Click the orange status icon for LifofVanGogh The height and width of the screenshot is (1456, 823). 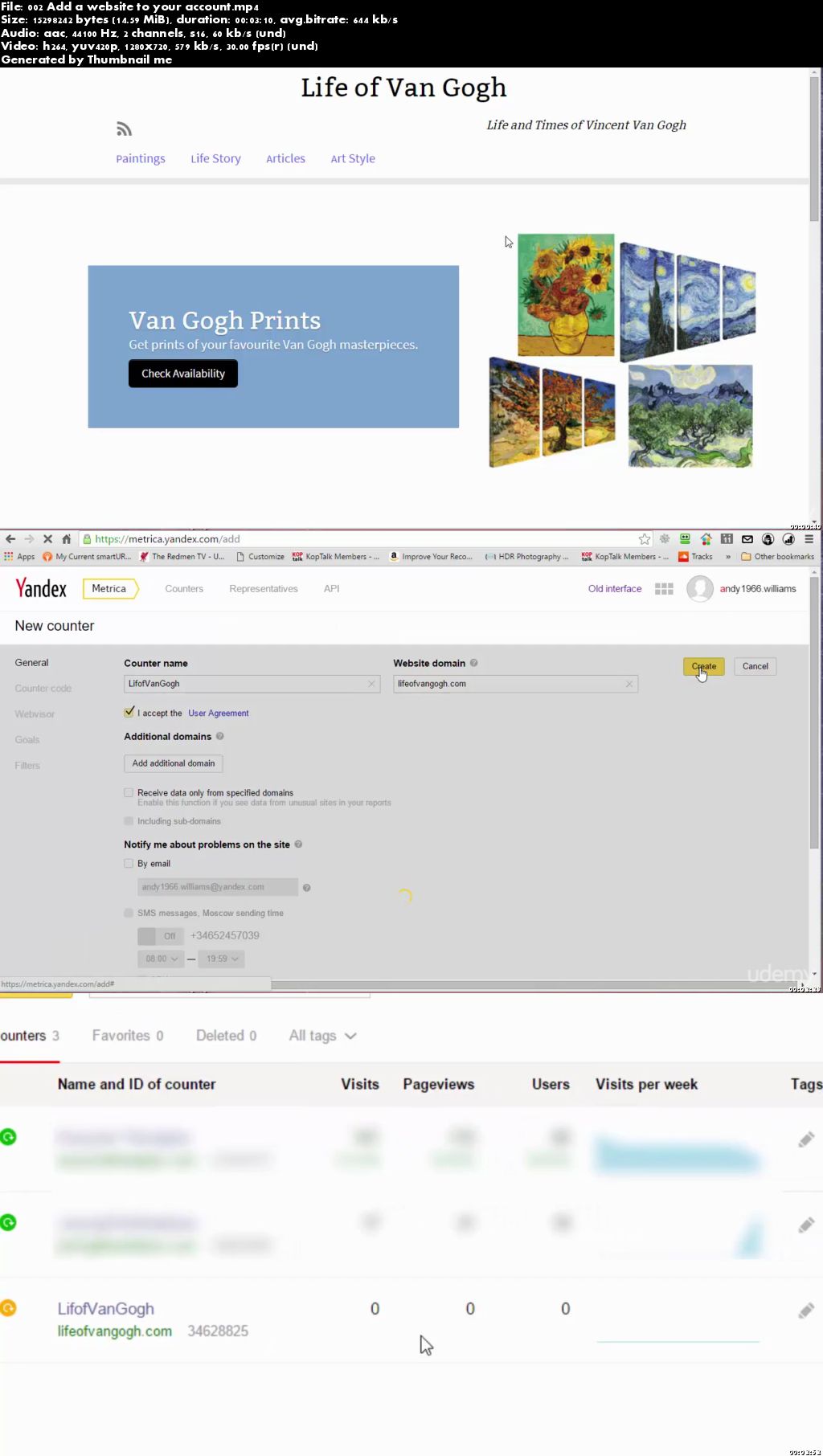tap(8, 1308)
